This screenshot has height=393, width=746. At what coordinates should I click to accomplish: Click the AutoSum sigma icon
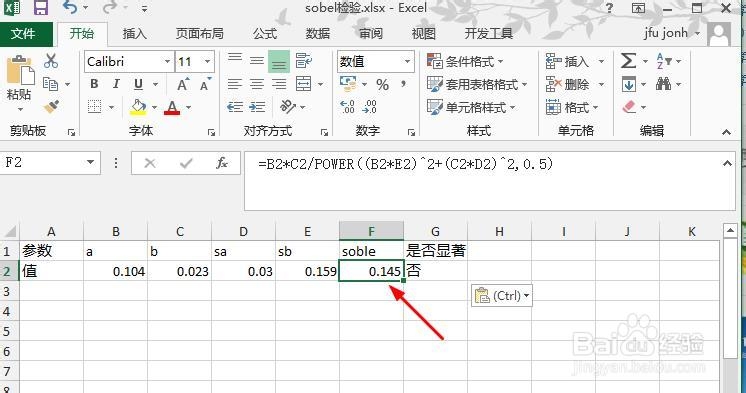[x=628, y=61]
